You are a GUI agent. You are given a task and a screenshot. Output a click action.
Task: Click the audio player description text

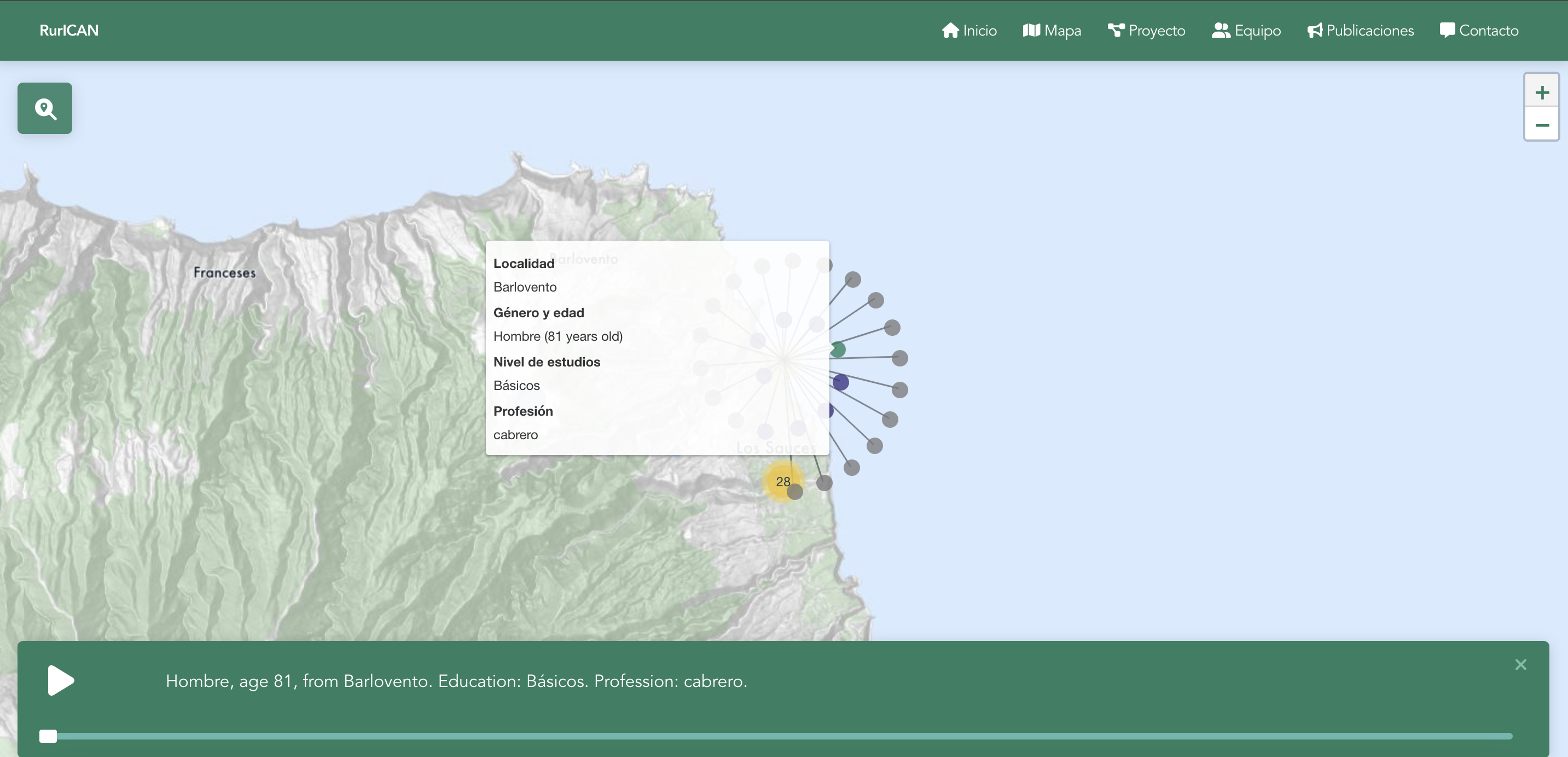point(456,681)
